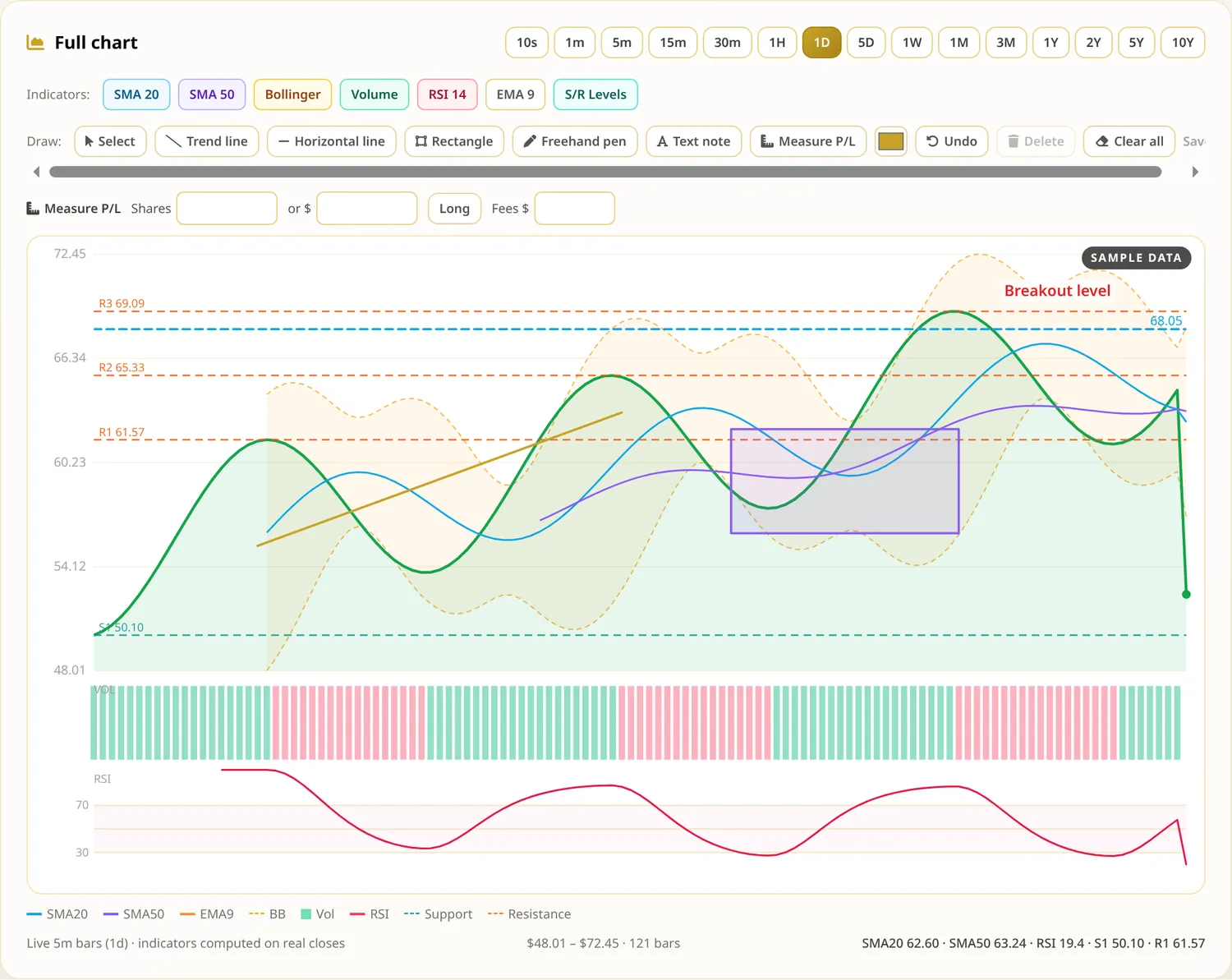Viewport: 1232px width, 980px height.
Task: Enable the EMA 9 indicator
Action: 515,94
